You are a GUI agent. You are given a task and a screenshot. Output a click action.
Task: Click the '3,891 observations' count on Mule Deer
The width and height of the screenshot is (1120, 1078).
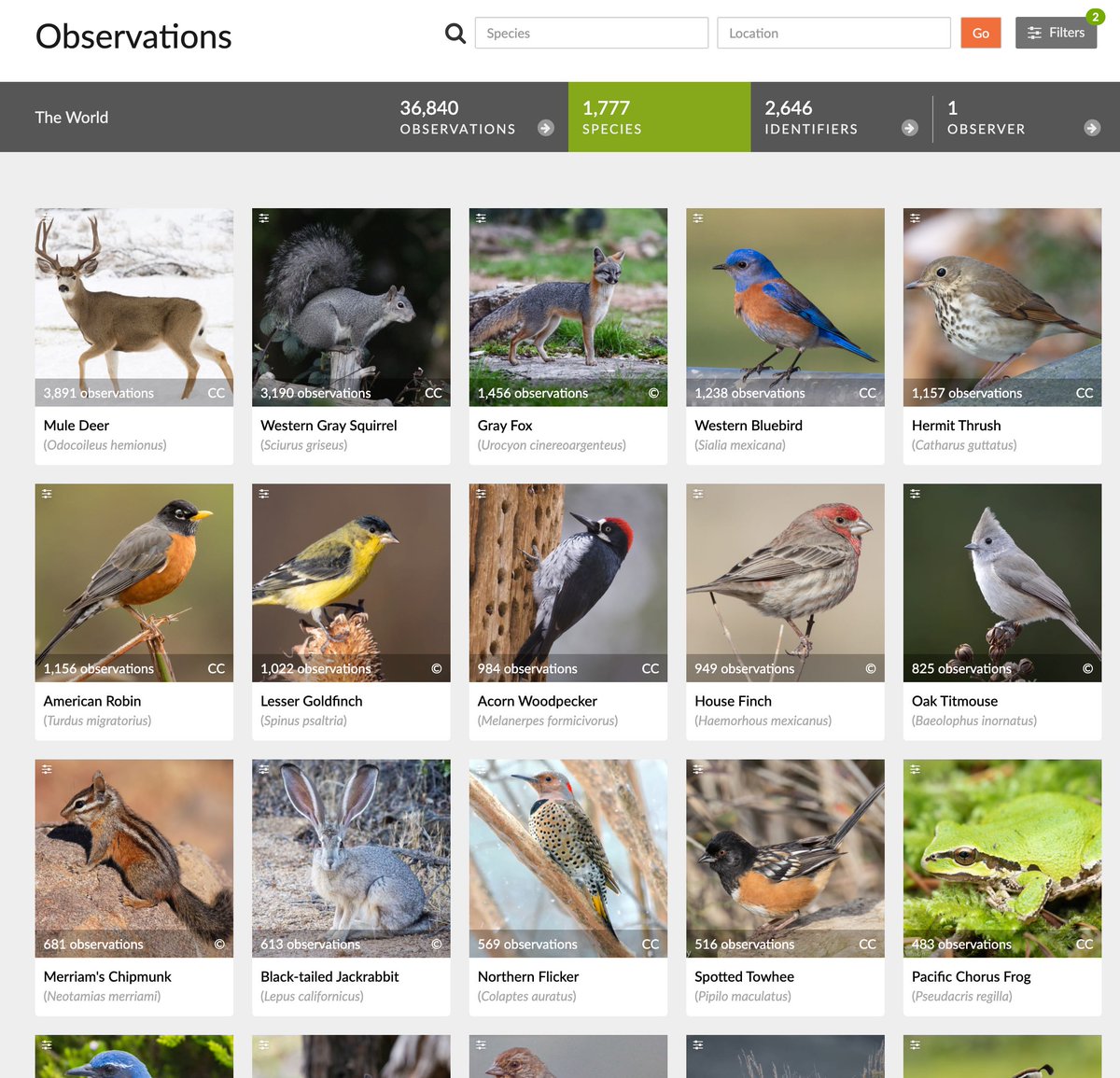click(99, 393)
